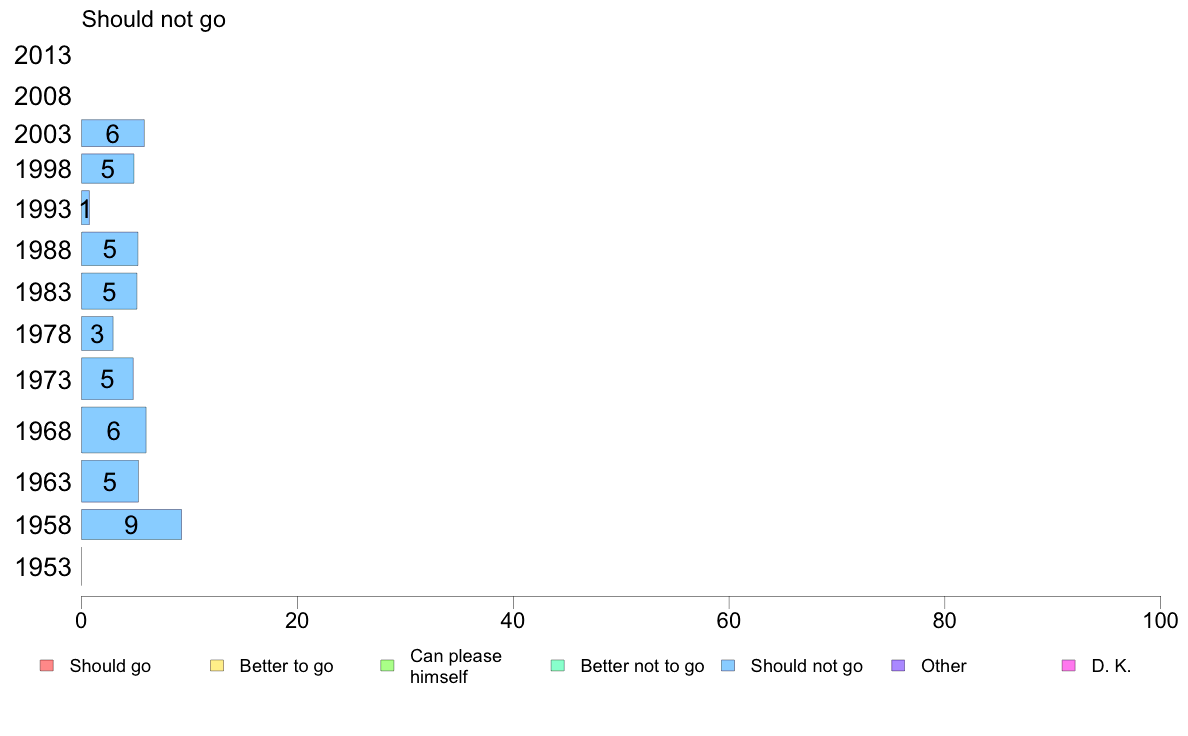Select the purple Other legend swatch
The width and height of the screenshot is (1188, 736).
(898, 666)
